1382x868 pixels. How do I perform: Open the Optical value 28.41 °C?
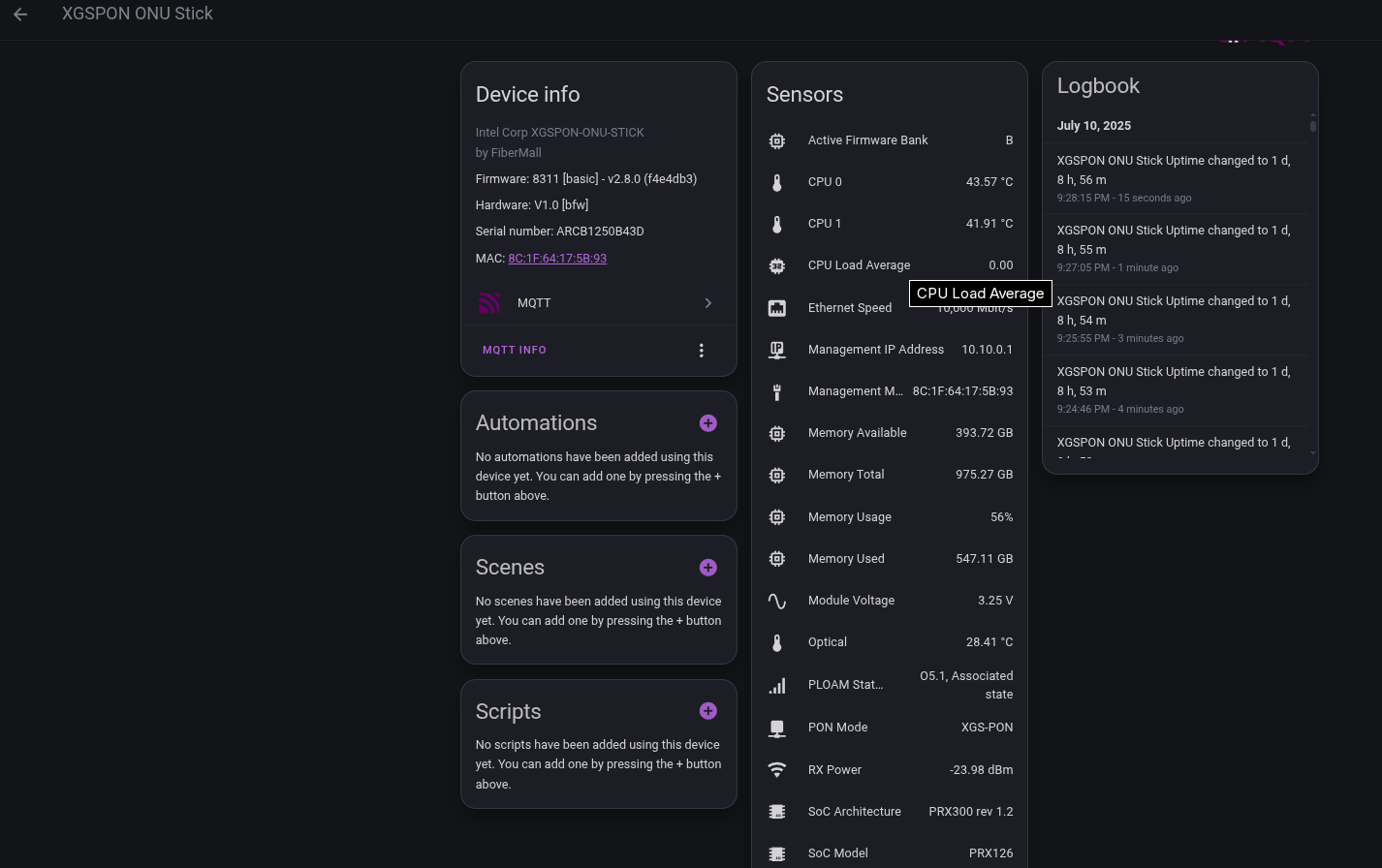pyautogui.click(x=989, y=642)
